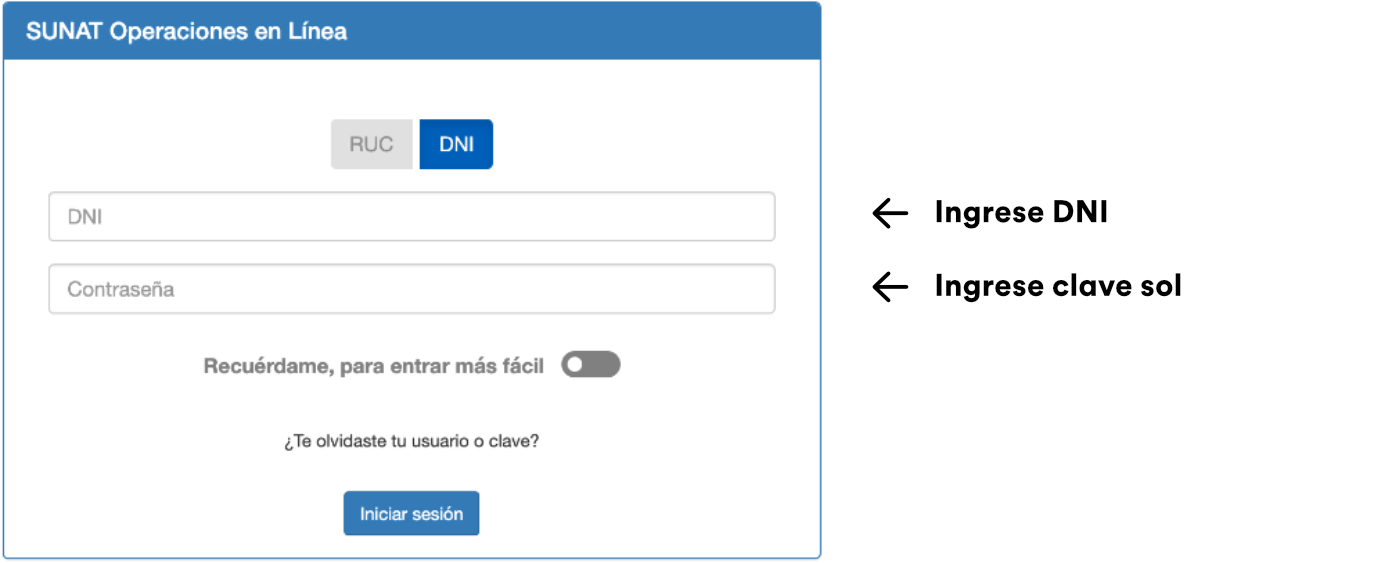Turn on remember-me for easier login
1398x563 pixels.
pos(591,365)
